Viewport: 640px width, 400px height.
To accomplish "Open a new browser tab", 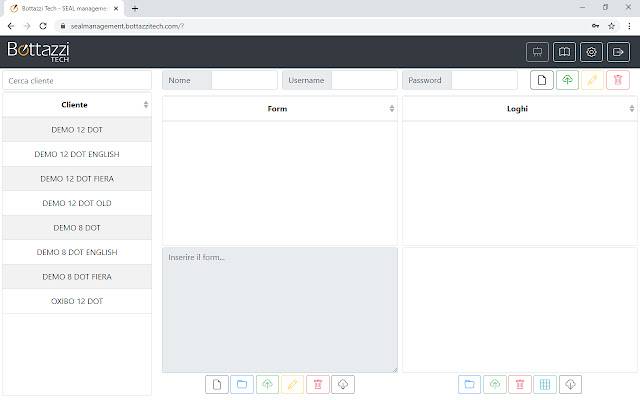I will click(135, 8).
